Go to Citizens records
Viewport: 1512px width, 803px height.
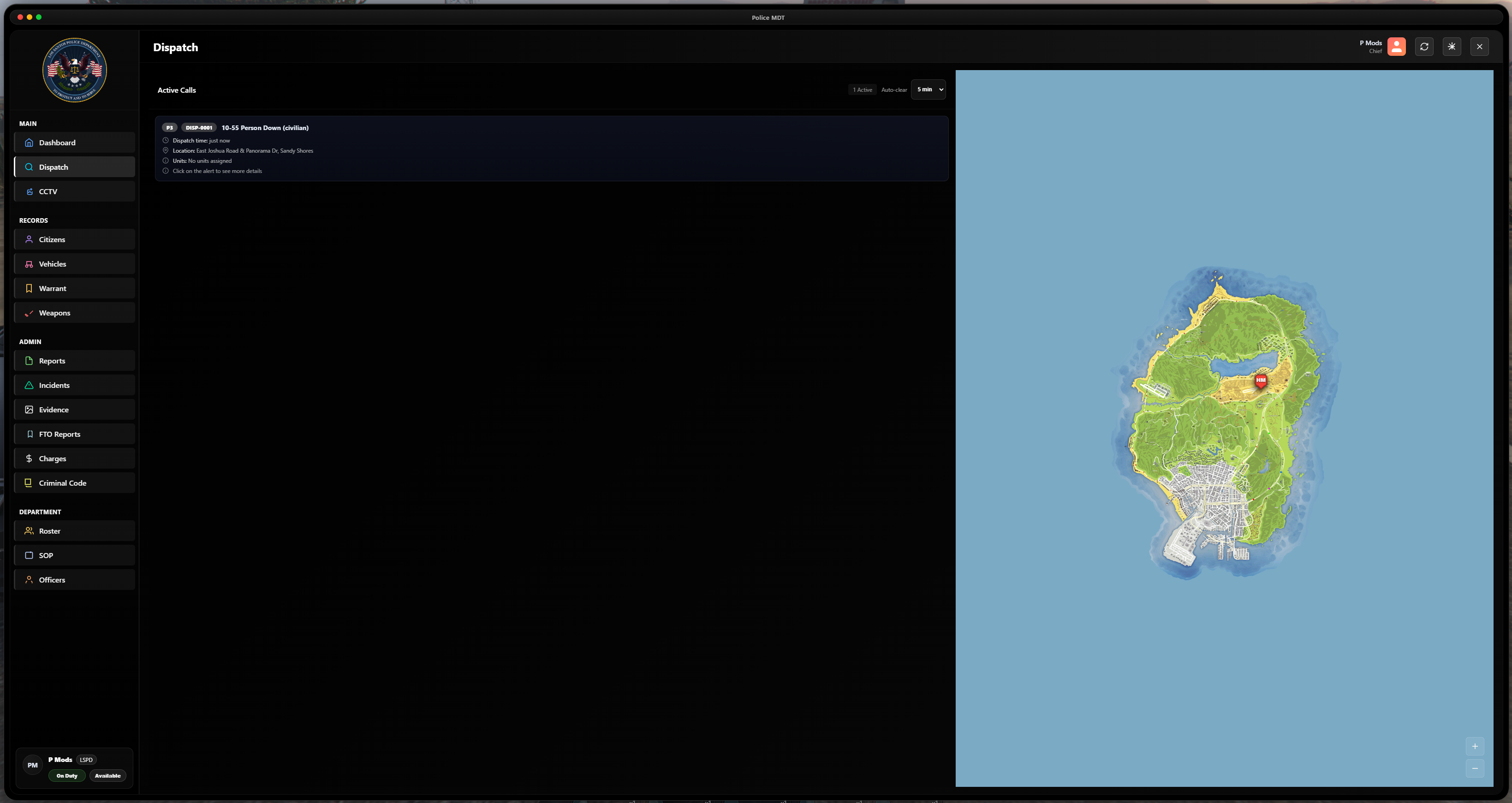75,239
